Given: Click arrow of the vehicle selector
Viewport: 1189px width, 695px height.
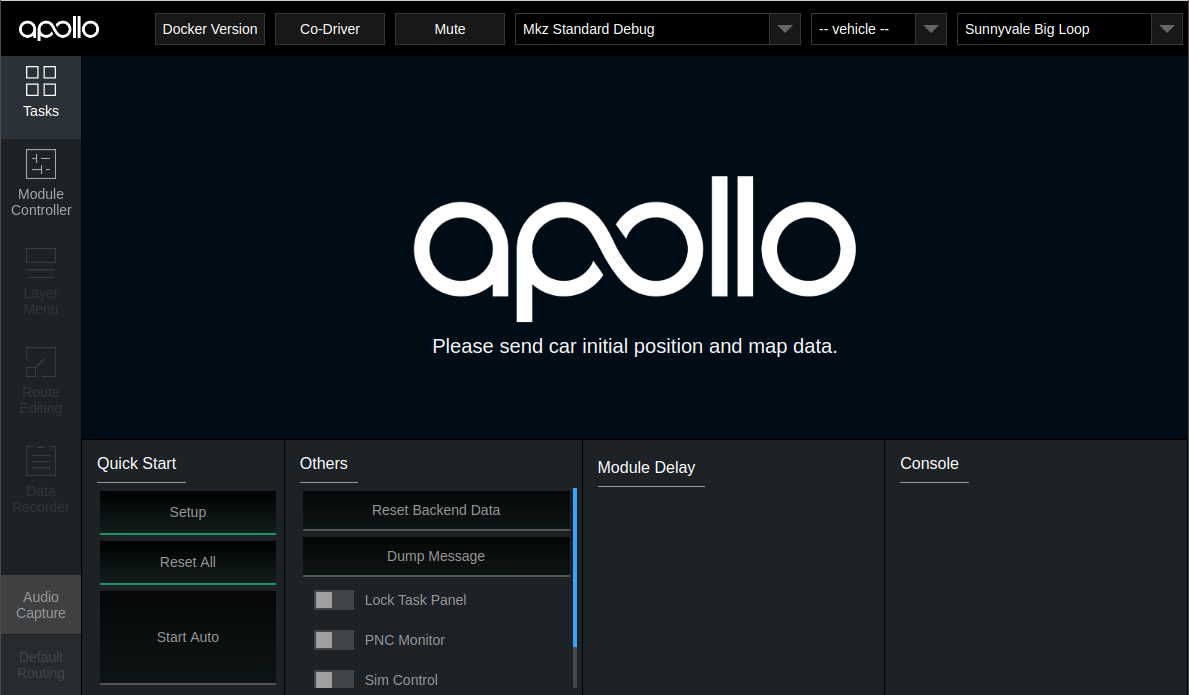Looking at the screenshot, I should click(930, 29).
